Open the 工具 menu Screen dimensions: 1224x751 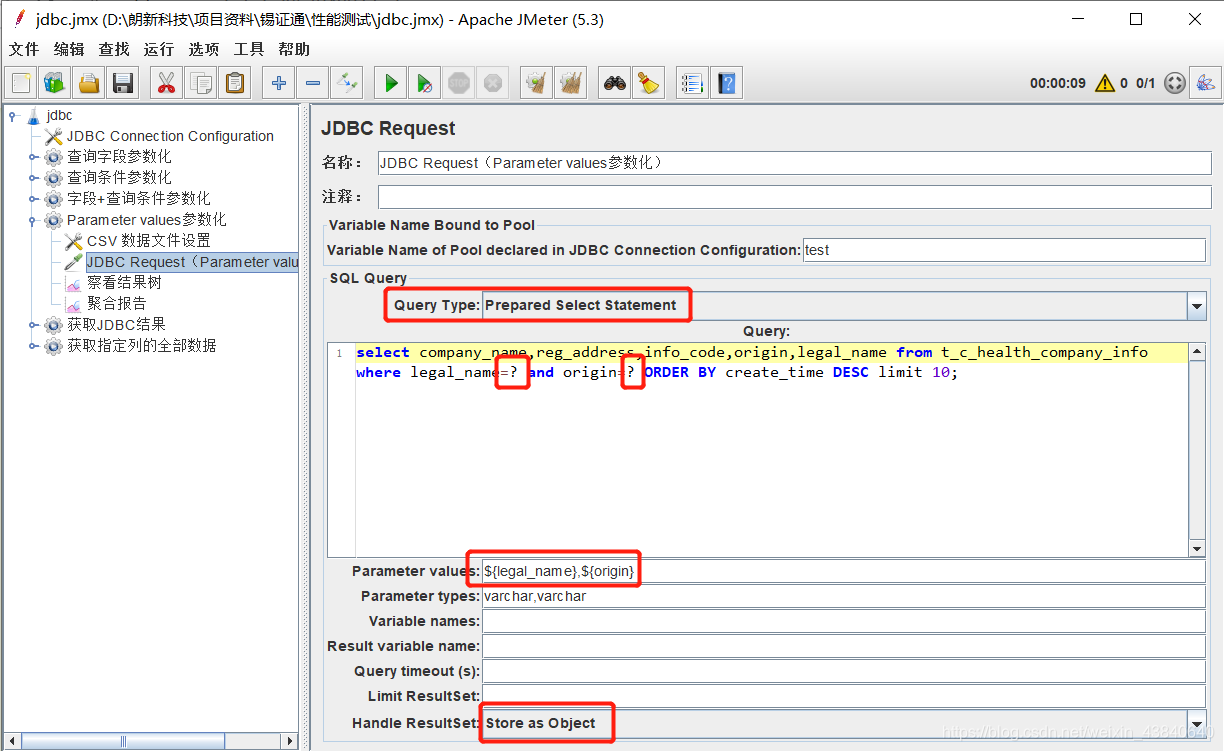[249, 49]
